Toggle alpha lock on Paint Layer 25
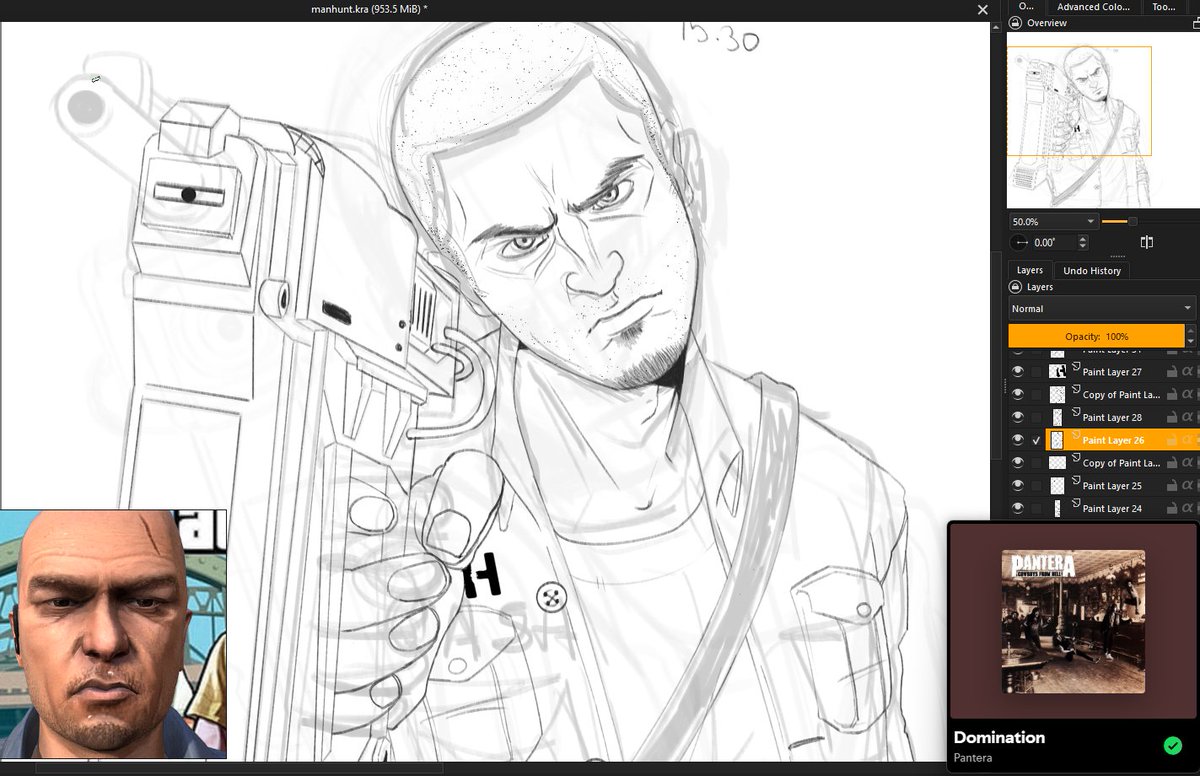Image resolution: width=1200 pixels, height=776 pixels. 1187,486
